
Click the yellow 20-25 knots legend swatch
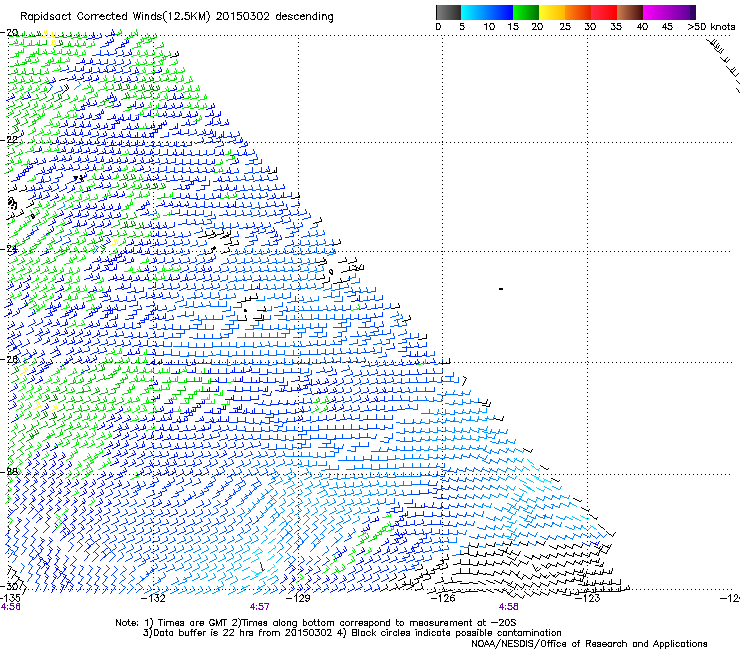pyautogui.click(x=552, y=12)
